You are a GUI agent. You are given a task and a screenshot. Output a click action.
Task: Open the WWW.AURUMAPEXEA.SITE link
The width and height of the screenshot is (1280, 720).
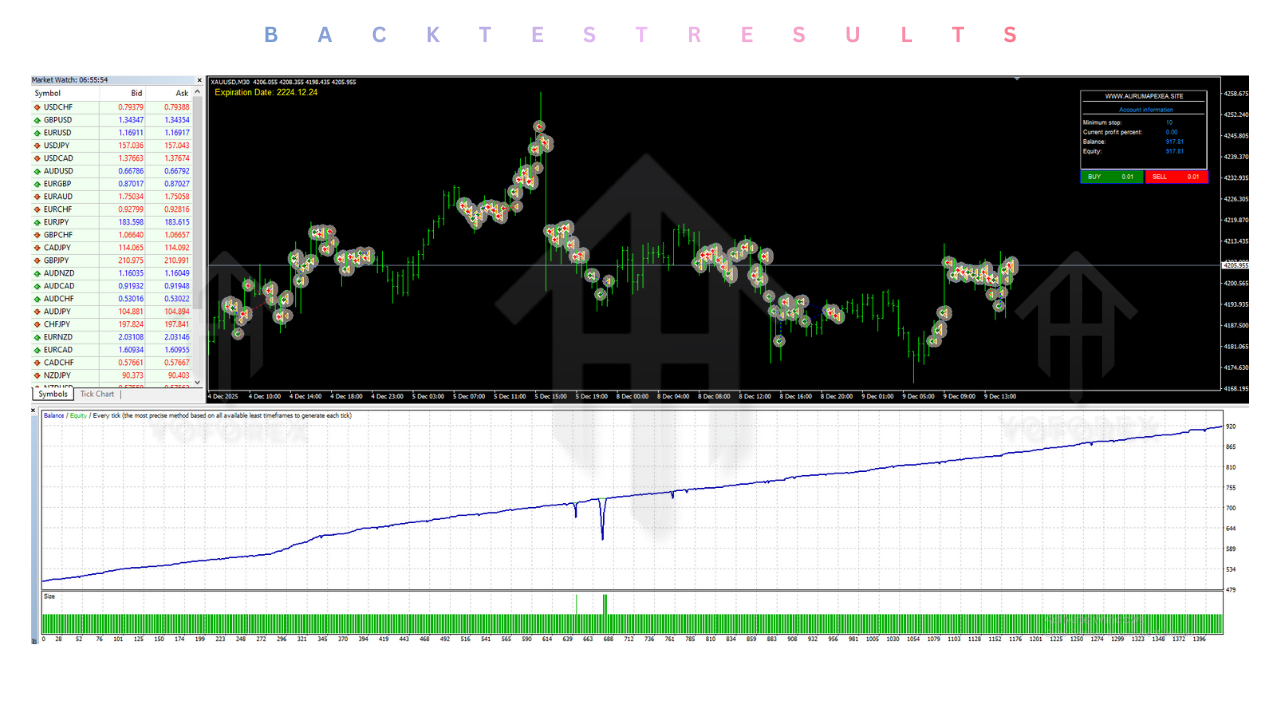pyautogui.click(x=1144, y=96)
